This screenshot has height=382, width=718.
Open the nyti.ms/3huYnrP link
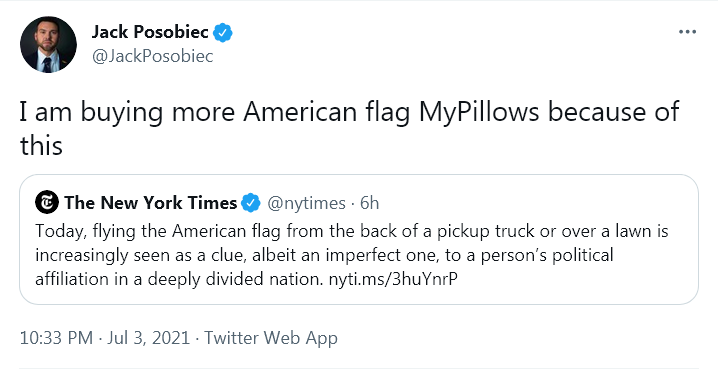[x=393, y=278]
